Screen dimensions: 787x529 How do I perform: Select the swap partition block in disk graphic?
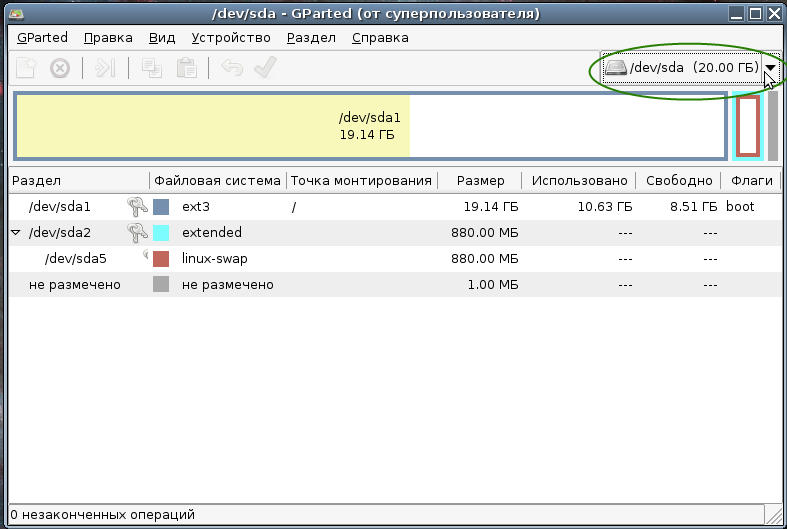pyautogui.click(x=748, y=126)
